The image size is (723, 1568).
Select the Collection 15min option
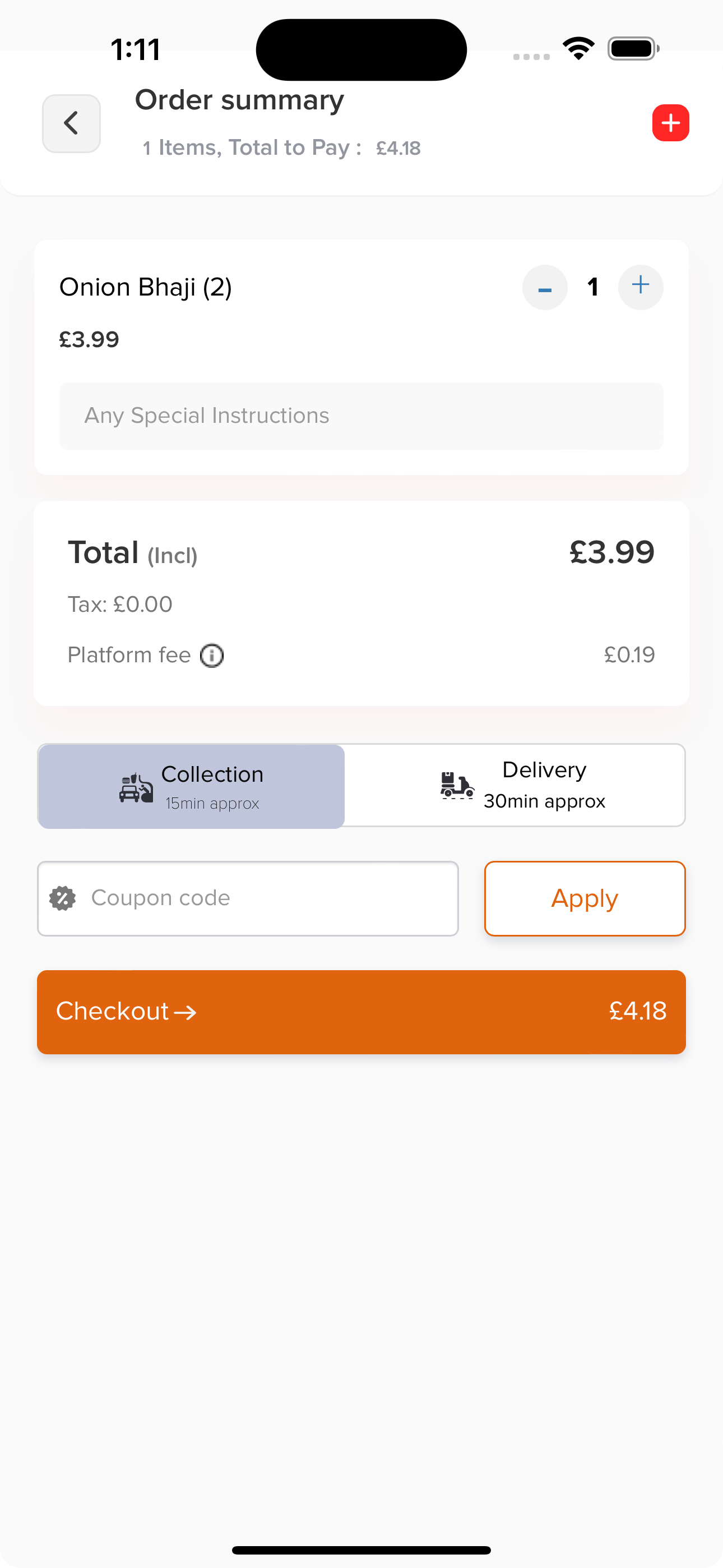click(x=192, y=786)
